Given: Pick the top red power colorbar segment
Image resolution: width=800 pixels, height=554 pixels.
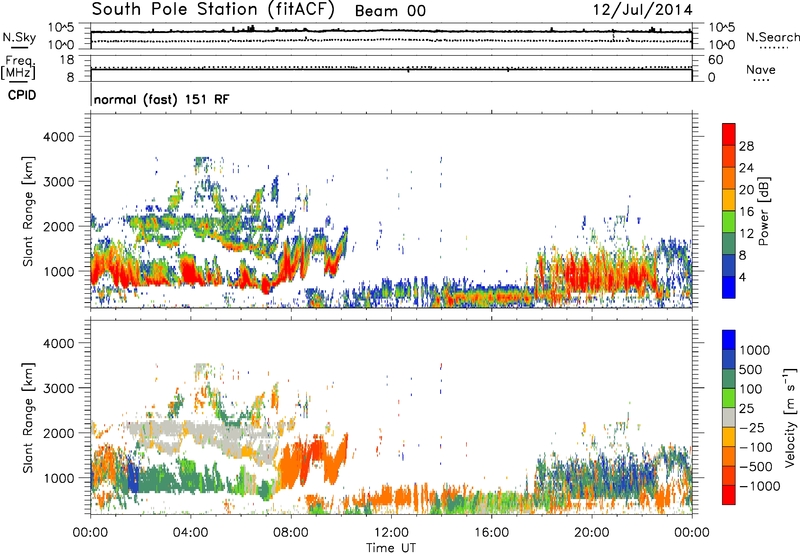Looking at the screenshot, I should pyautogui.click(x=729, y=135).
